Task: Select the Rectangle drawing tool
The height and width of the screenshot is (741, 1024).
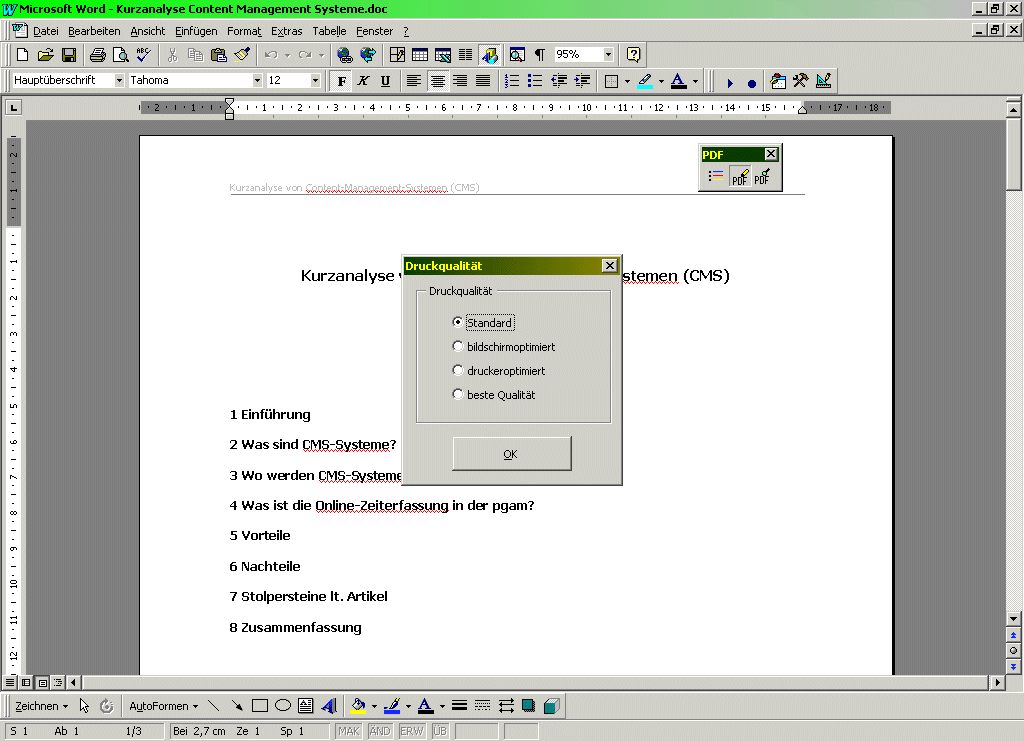Action: [260, 706]
